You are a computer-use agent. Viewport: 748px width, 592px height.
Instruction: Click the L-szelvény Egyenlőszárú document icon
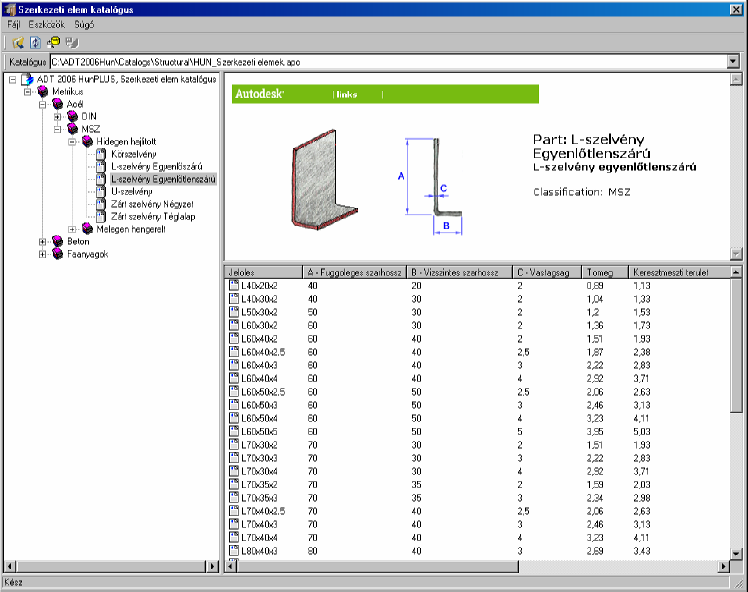(x=101, y=166)
